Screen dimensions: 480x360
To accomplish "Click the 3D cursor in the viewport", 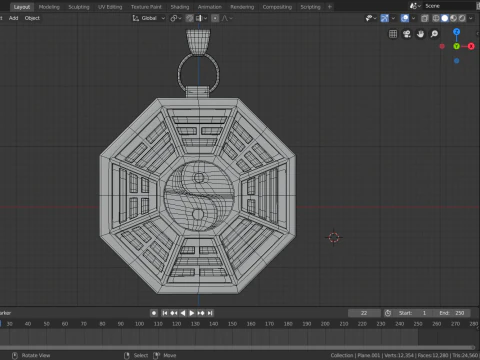I will [334, 237].
